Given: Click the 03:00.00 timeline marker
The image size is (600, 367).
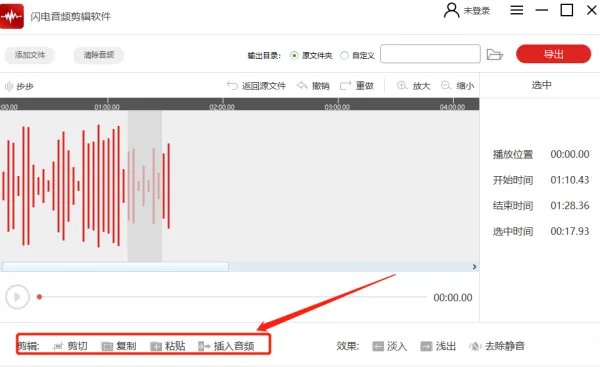Looking at the screenshot, I should click(x=337, y=107).
